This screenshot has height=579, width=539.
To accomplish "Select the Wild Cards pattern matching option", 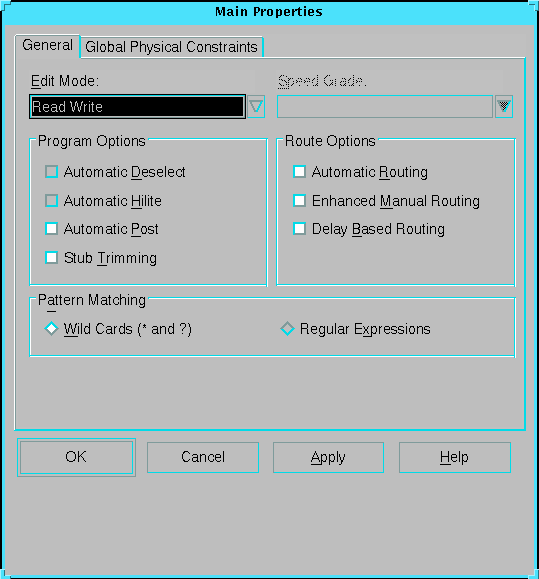I will pyautogui.click(x=51, y=329).
